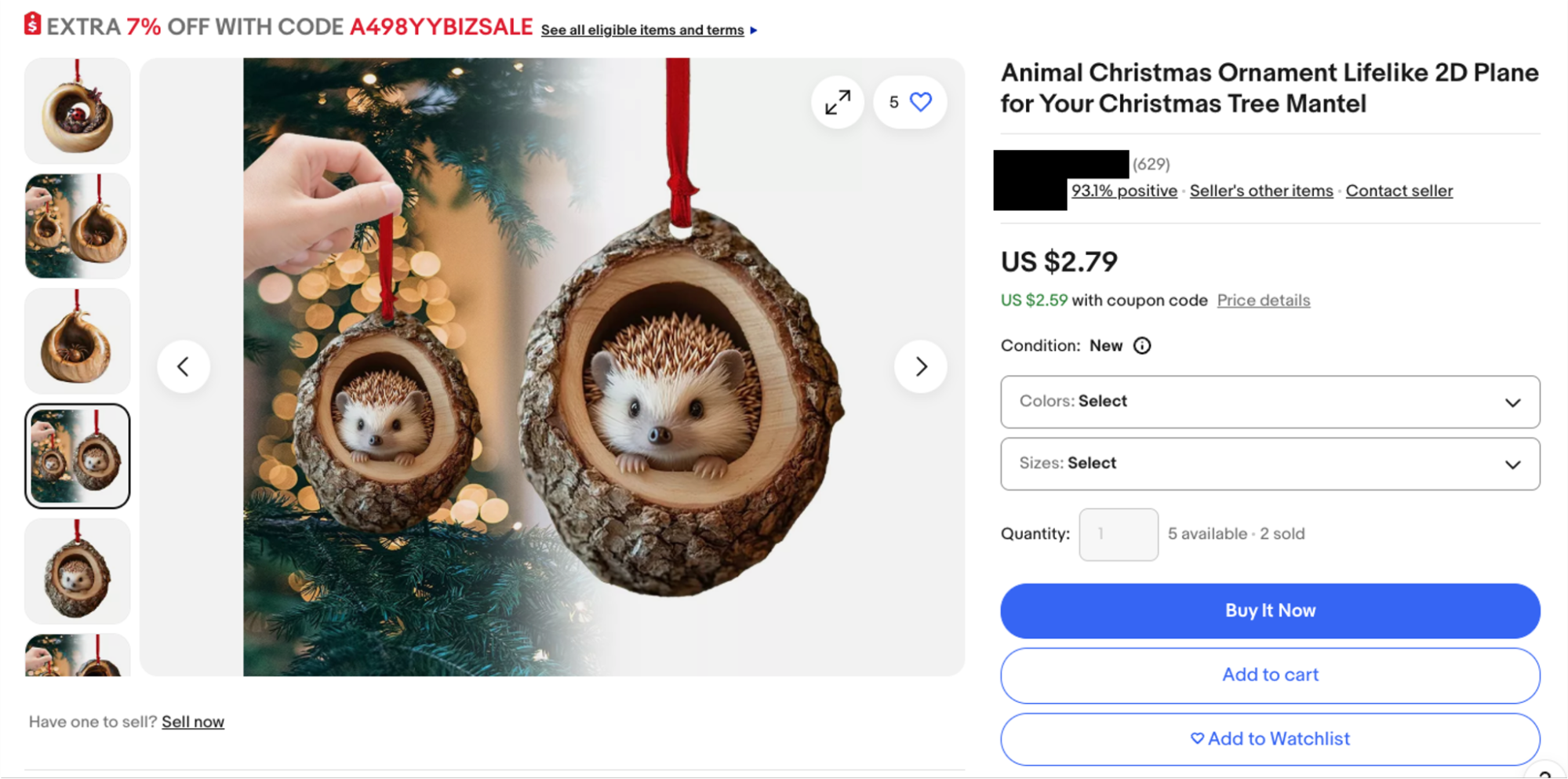Click the red coupon tag icon
1568x779 pixels.
pos(32,24)
